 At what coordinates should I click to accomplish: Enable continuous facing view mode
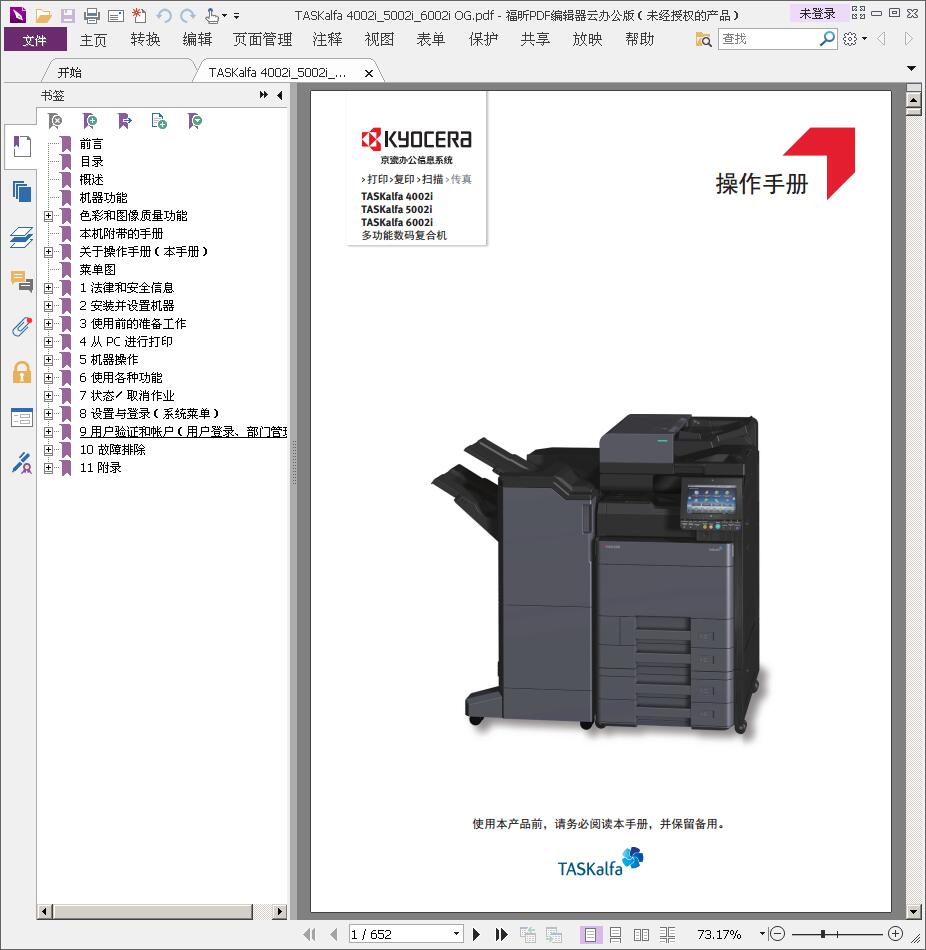(x=667, y=935)
